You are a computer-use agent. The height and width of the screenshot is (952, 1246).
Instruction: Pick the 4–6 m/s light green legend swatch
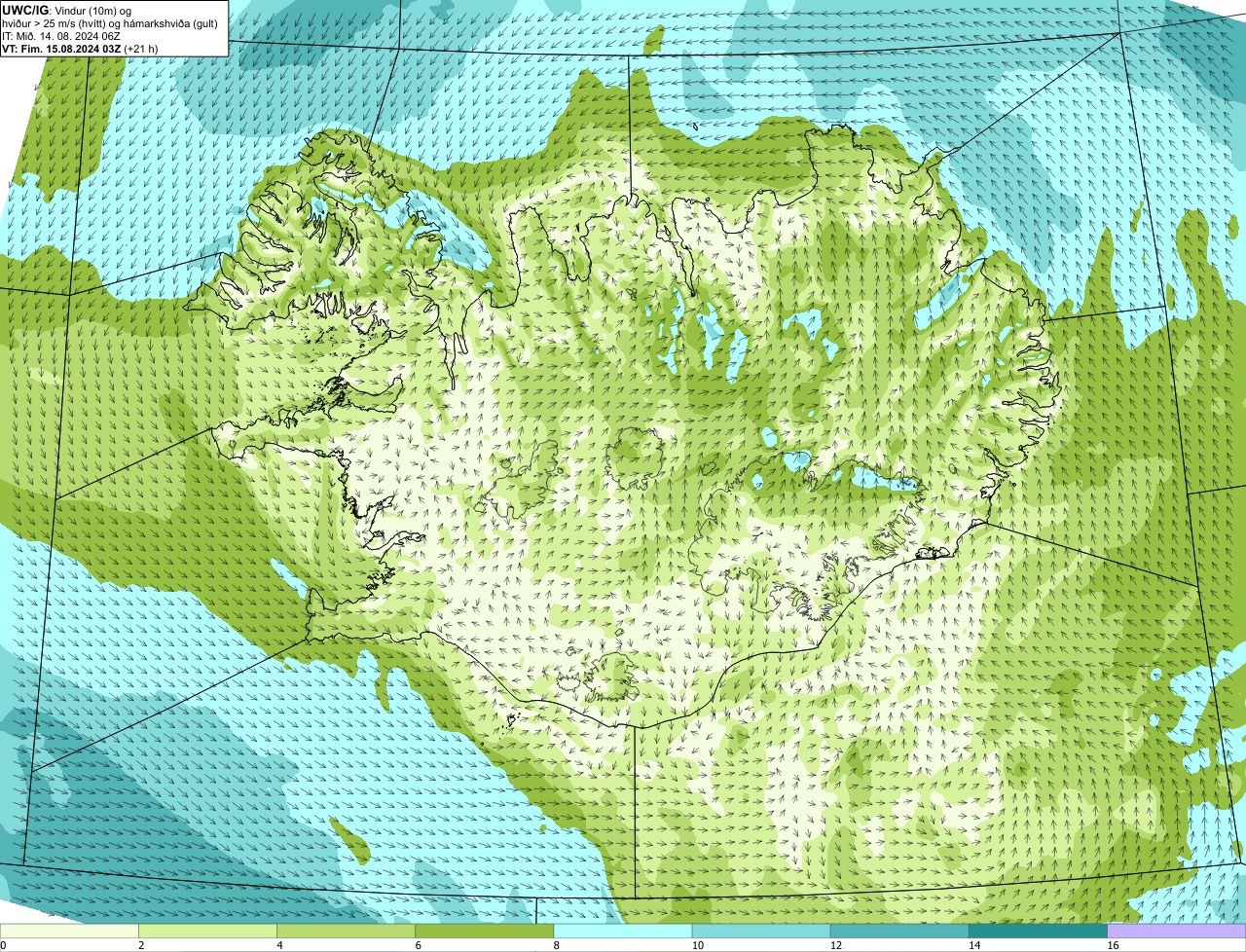[x=346, y=931]
